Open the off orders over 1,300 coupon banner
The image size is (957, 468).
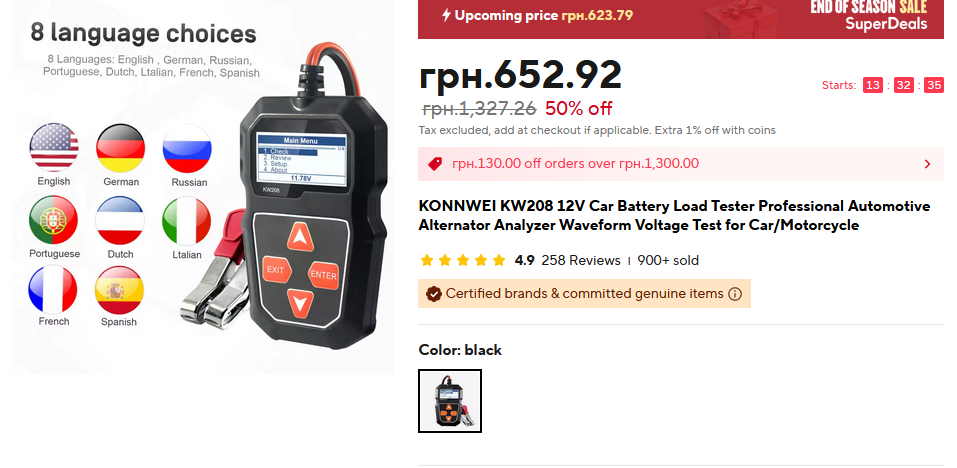[681, 164]
